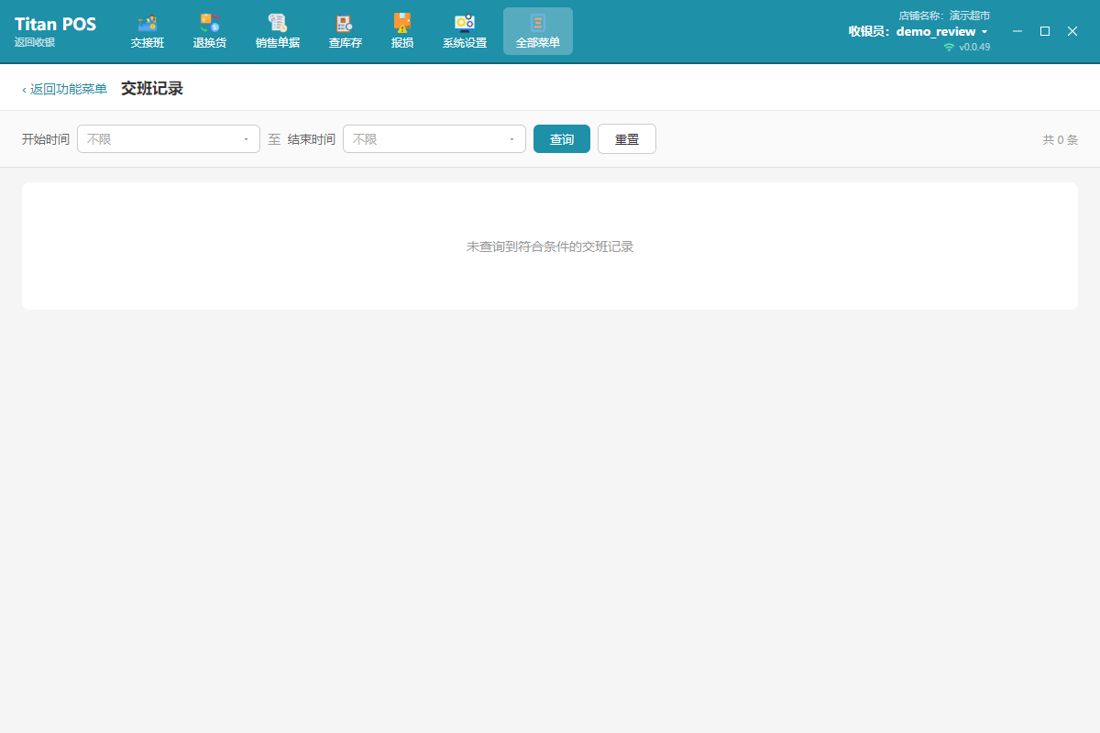Expand the 结束时间 end time dropdown

coord(434,139)
